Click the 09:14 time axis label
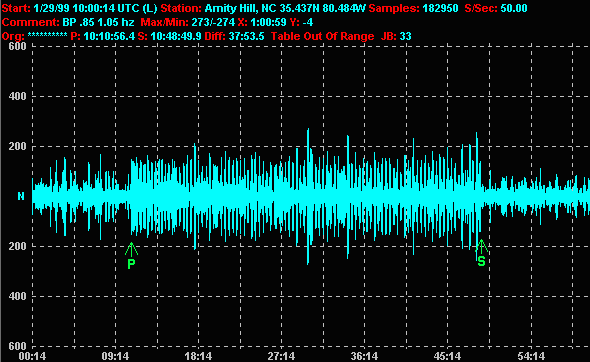Viewport: 590px width, 362px height. coord(115,356)
